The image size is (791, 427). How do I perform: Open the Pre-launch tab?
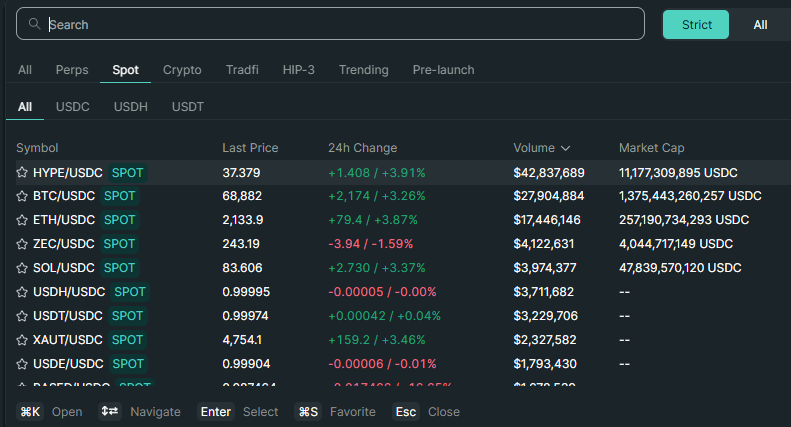443,70
